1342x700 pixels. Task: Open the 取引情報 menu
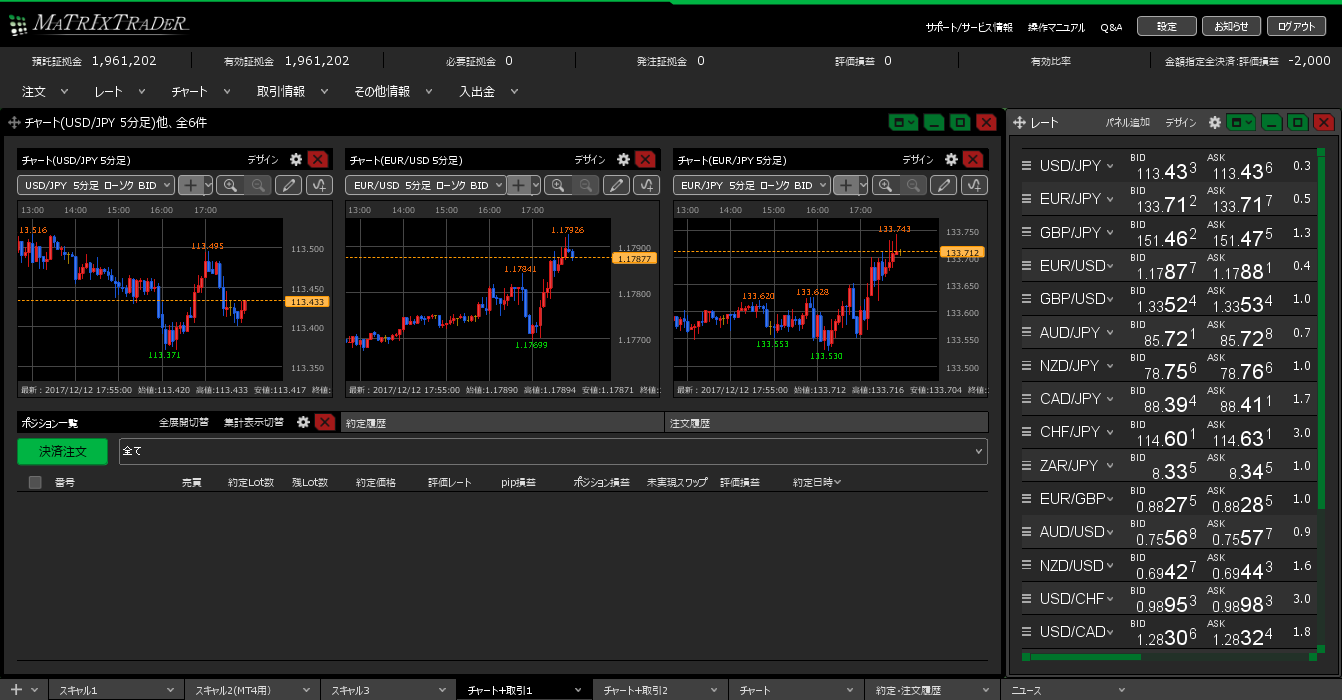click(x=292, y=91)
